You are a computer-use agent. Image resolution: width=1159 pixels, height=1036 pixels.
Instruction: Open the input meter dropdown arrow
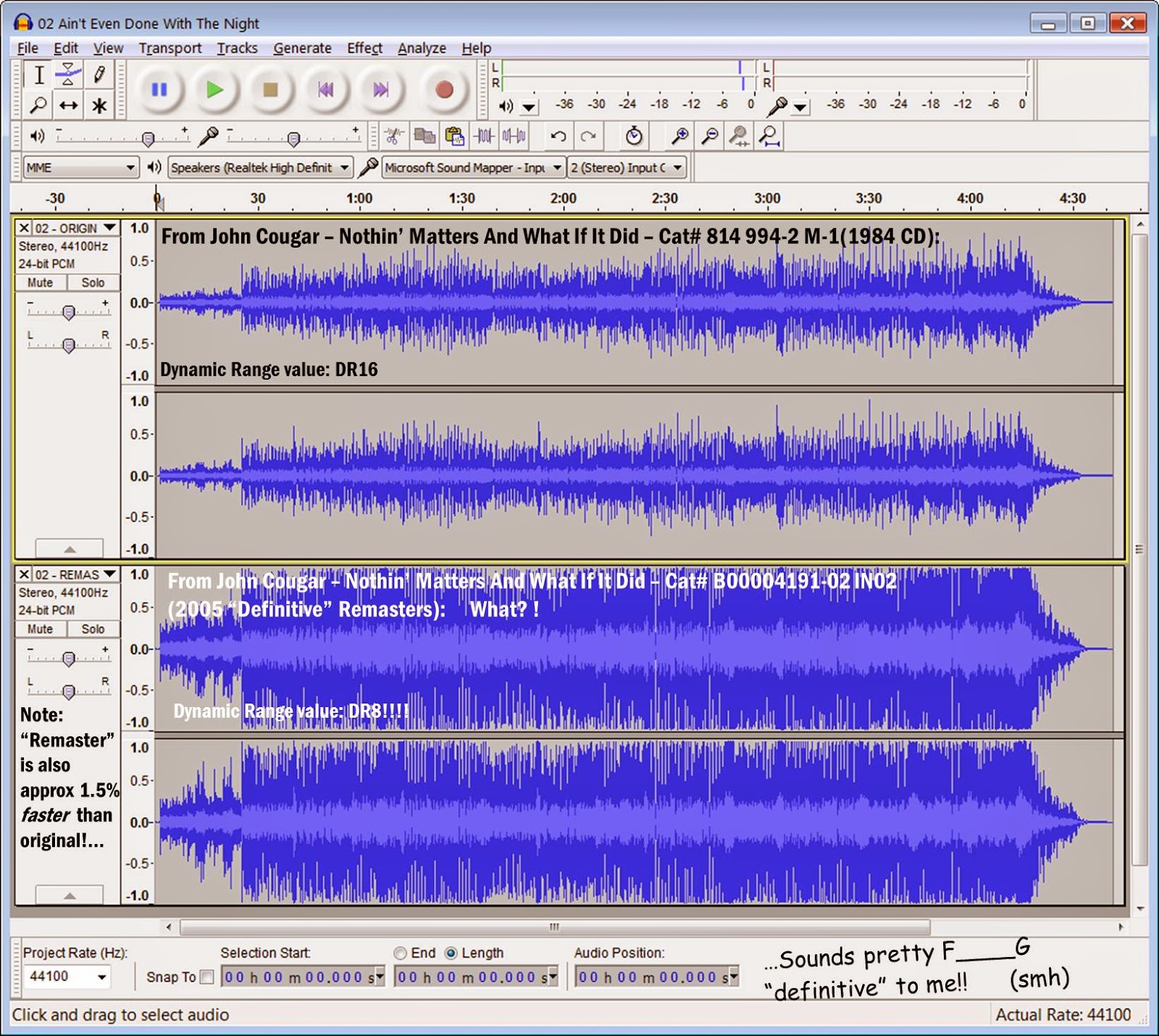pos(800,107)
